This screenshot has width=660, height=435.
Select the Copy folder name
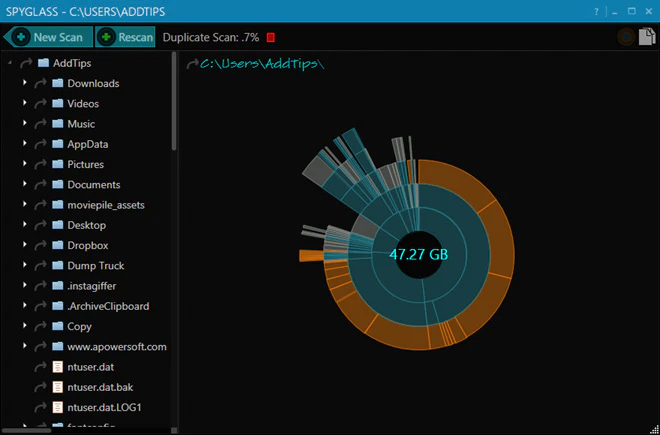[x=80, y=327]
